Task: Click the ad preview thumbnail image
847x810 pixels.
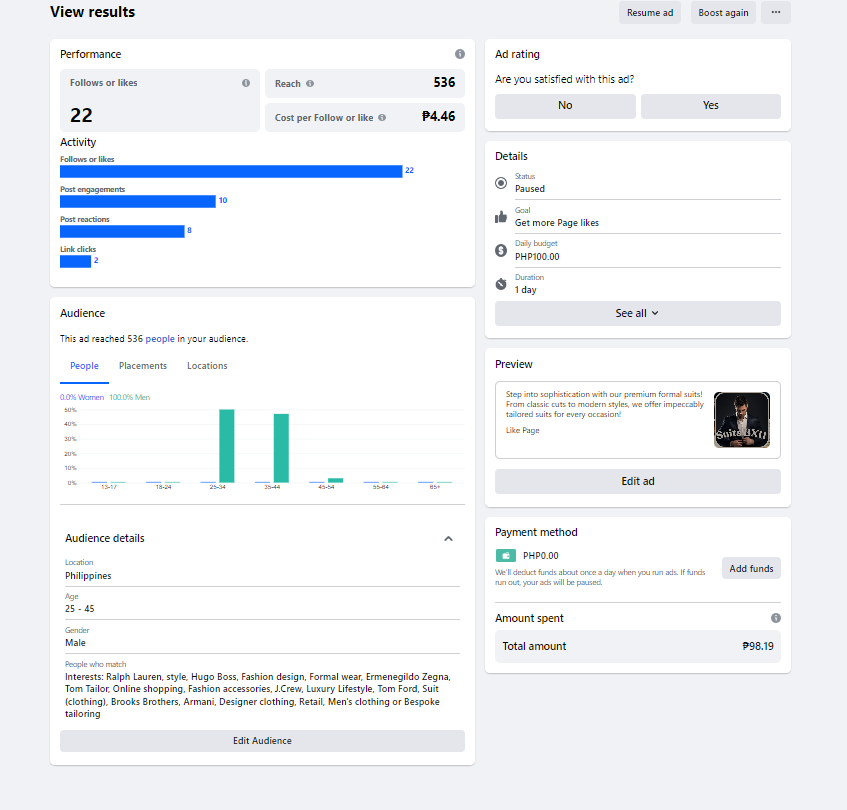Action: click(742, 419)
